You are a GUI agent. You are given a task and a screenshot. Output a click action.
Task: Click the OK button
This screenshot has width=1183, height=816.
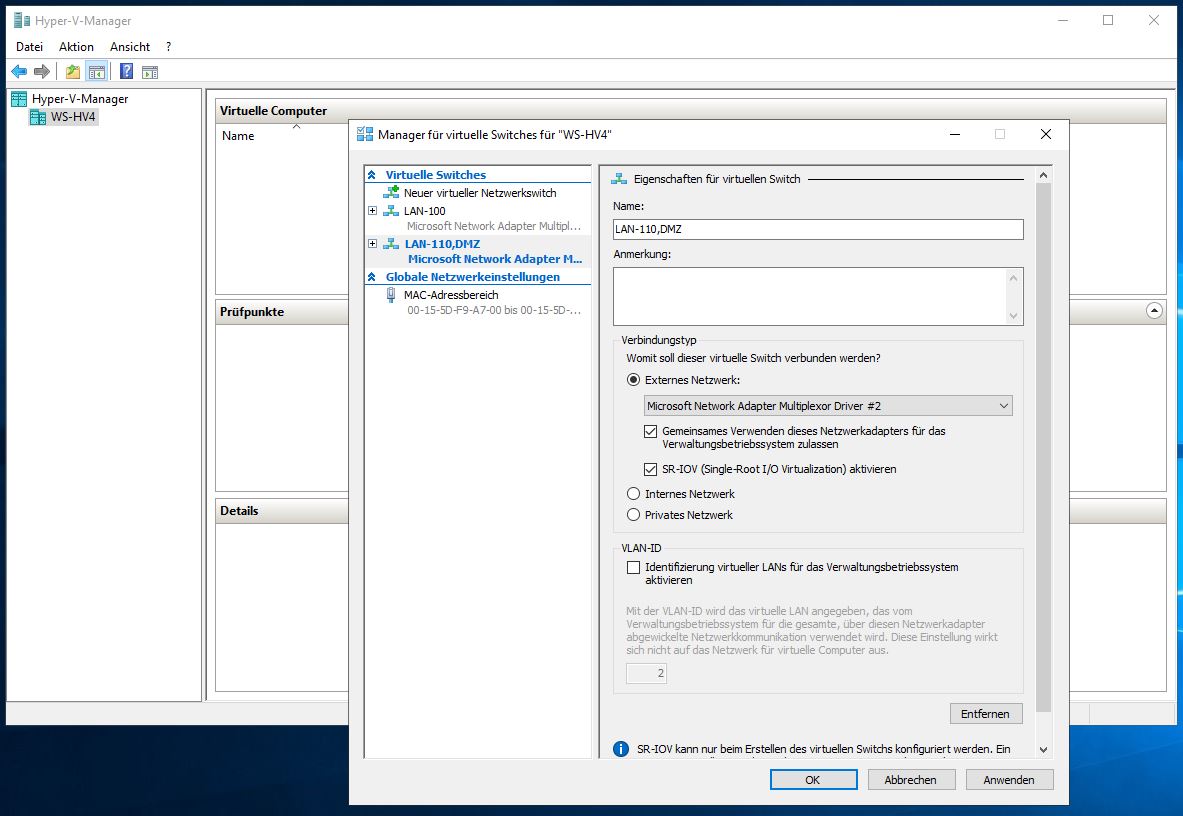[813, 780]
